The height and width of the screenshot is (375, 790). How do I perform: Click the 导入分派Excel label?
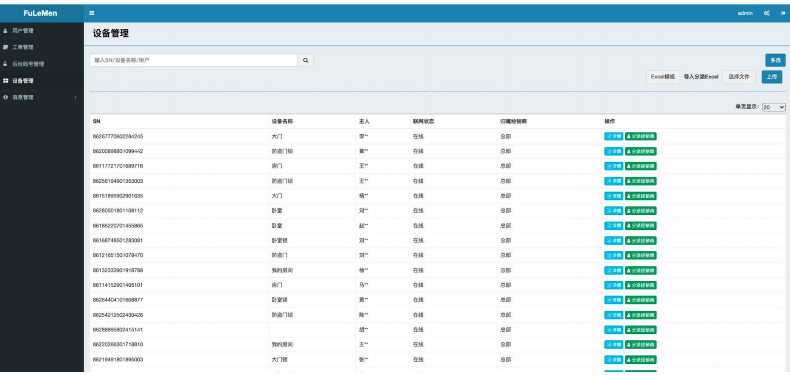click(x=701, y=77)
